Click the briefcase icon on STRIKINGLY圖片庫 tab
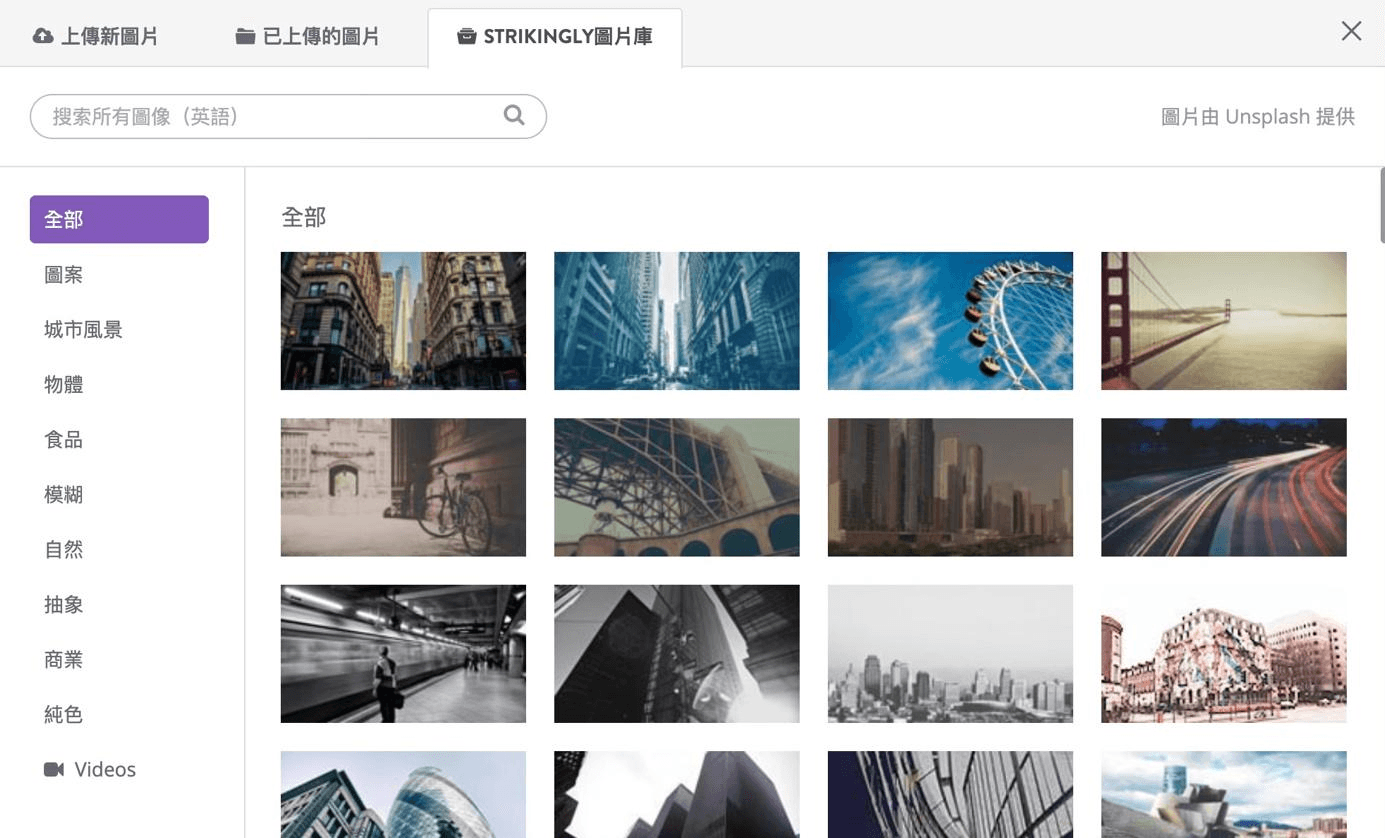Screen dimensions: 1385x838 point(466,34)
